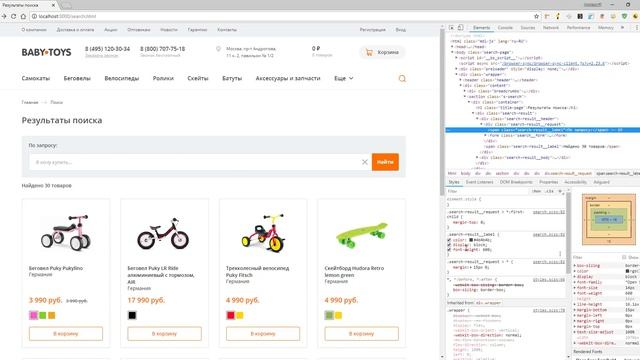Expand computed box-sizing property
Image resolution: width=640 pixels, height=360 pixels.
(x=575, y=265)
